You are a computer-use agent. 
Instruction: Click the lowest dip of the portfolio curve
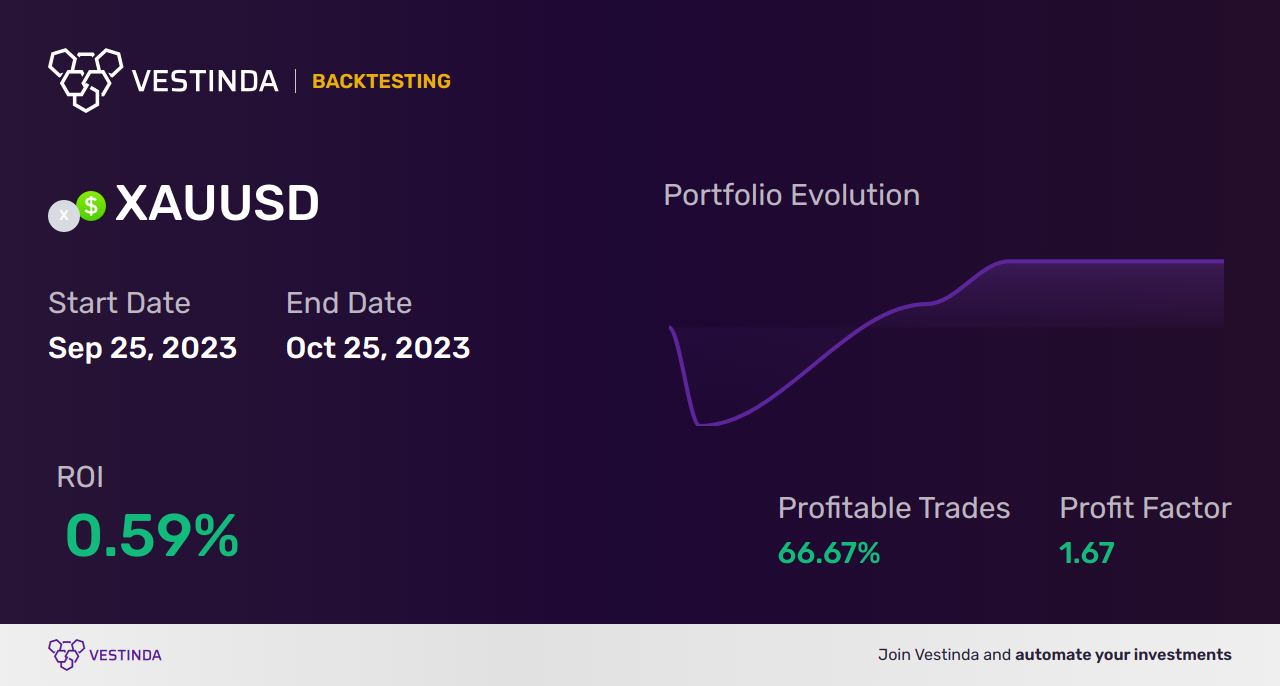[x=704, y=423]
